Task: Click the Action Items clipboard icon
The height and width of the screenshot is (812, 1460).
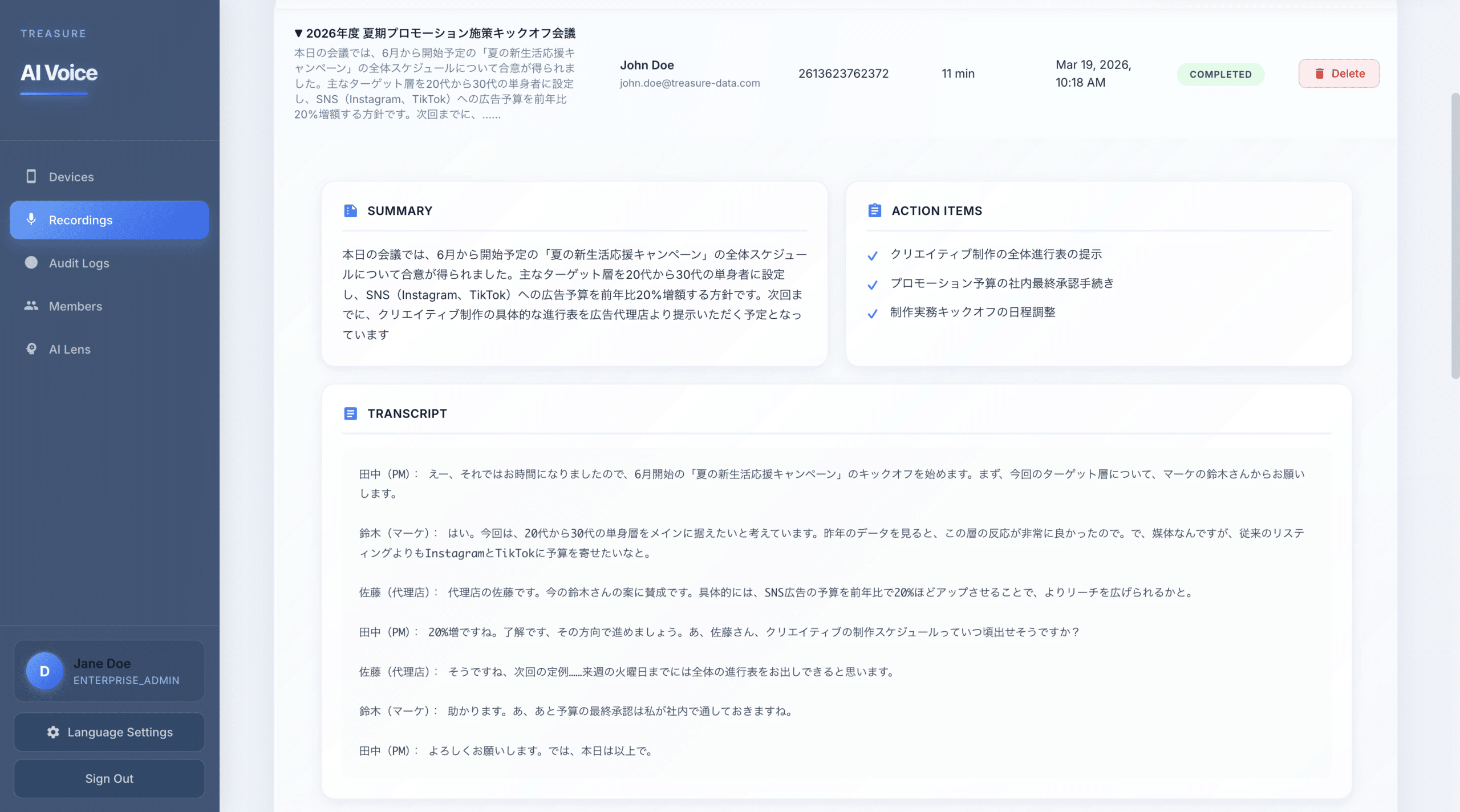Action: 874,210
